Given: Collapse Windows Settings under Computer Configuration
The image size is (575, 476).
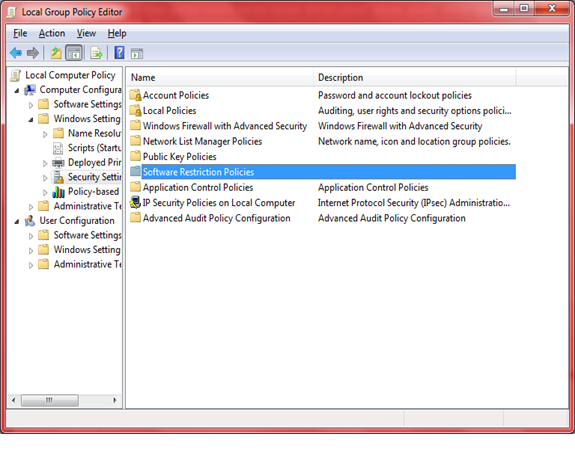Looking at the screenshot, I should 31,120.
